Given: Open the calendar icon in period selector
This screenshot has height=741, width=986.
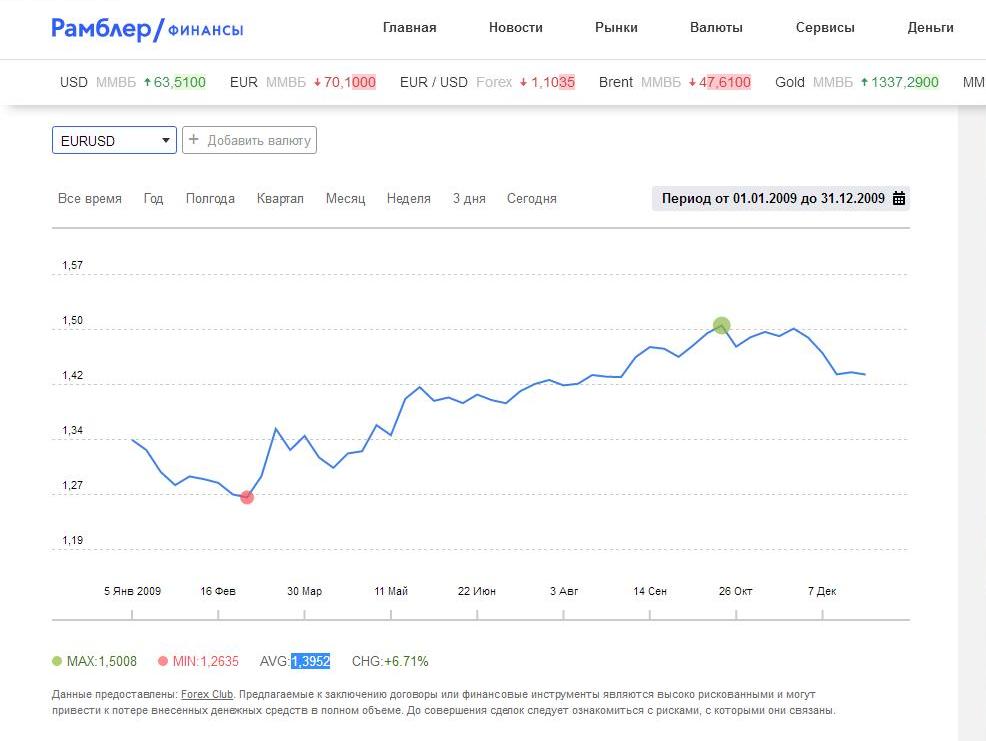Looking at the screenshot, I should pyautogui.click(x=899, y=198).
